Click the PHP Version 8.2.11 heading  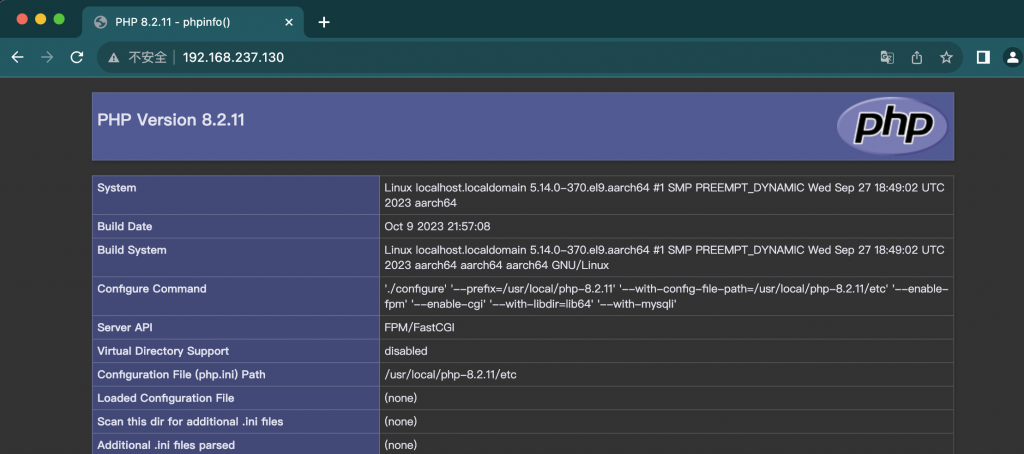pyautogui.click(x=171, y=120)
